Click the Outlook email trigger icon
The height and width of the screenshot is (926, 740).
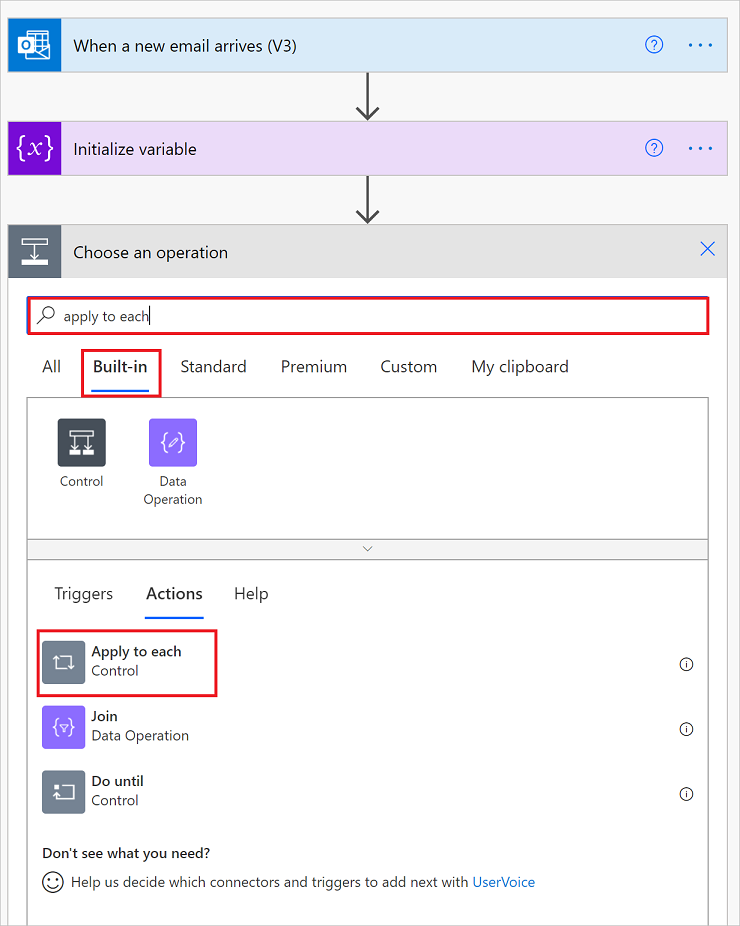33,44
